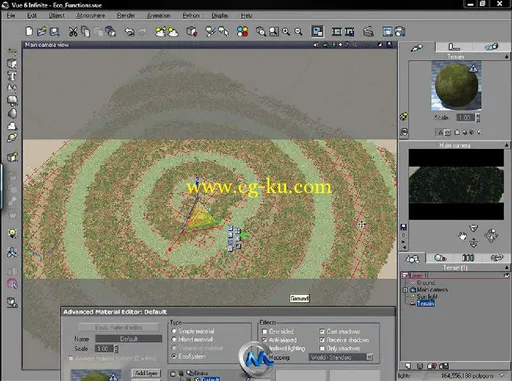Open the Mapping World-Standard dropdown
Image resolution: width=512 pixels, height=381 pixels.
[x=341, y=357]
